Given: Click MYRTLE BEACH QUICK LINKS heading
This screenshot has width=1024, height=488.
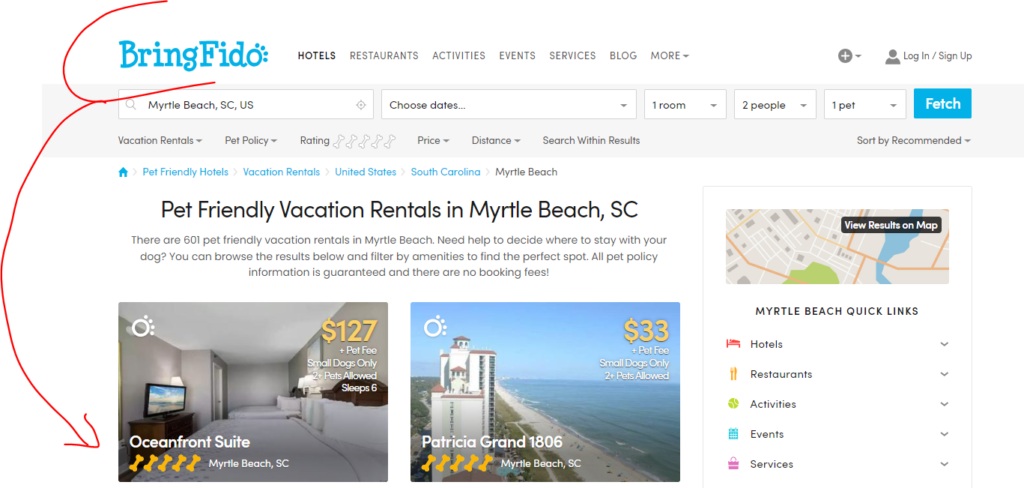Looking at the screenshot, I should (837, 311).
